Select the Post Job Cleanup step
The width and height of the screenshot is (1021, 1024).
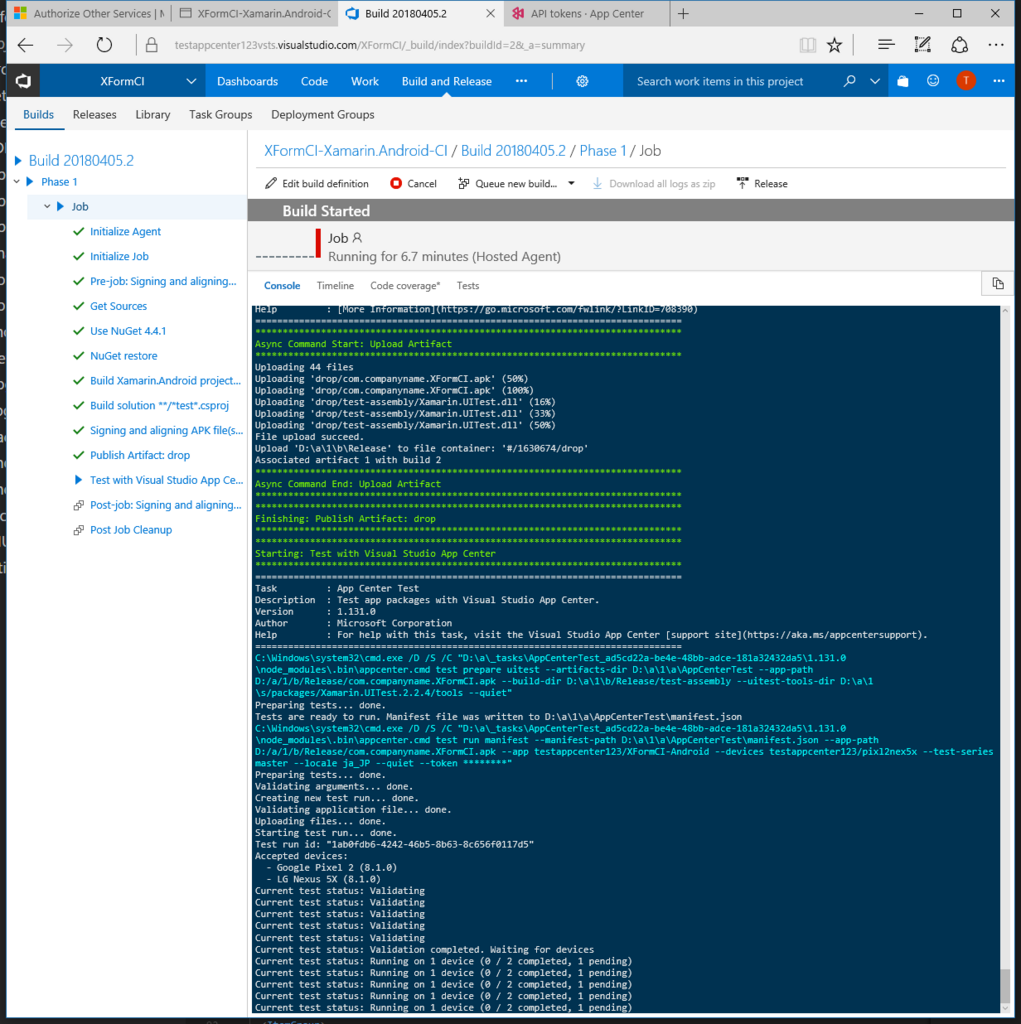pos(131,530)
